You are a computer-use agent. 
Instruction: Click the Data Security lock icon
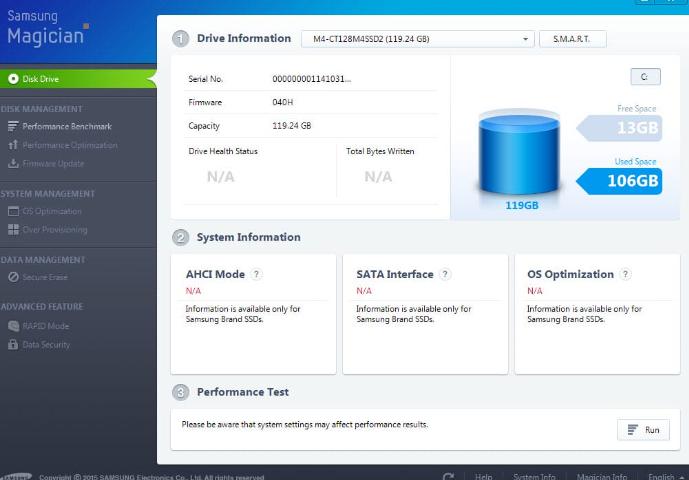pyautogui.click(x=13, y=344)
